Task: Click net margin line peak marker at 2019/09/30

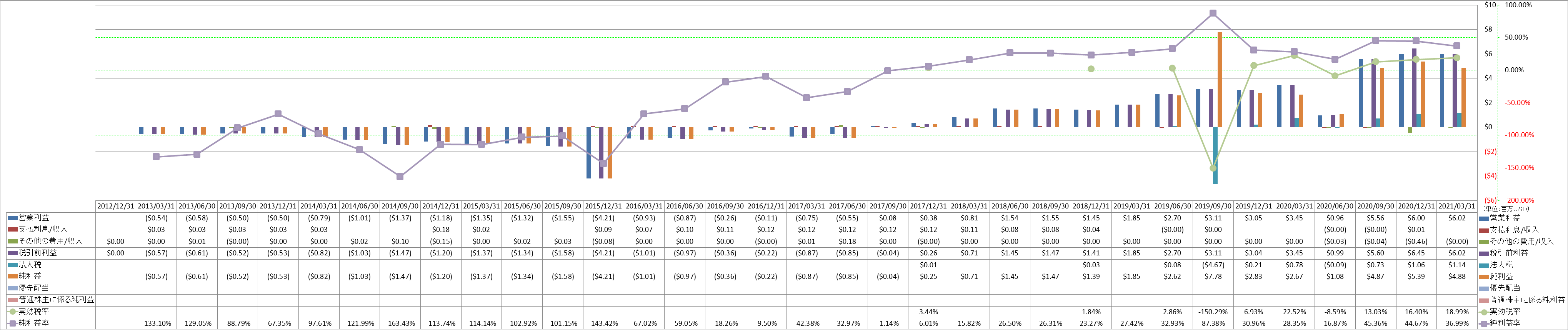Action: pyautogui.click(x=1213, y=13)
